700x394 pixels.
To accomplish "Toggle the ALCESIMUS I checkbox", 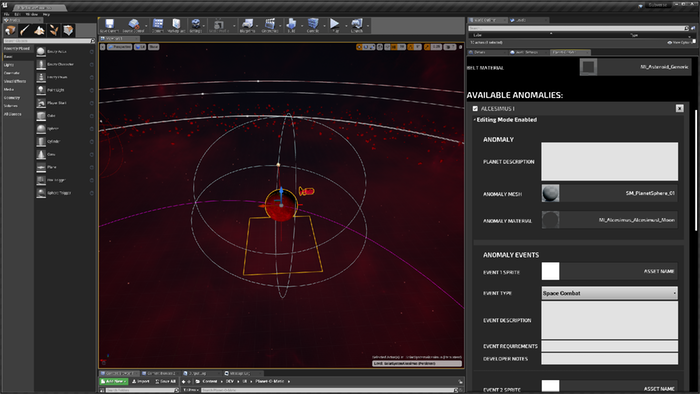I will point(475,108).
